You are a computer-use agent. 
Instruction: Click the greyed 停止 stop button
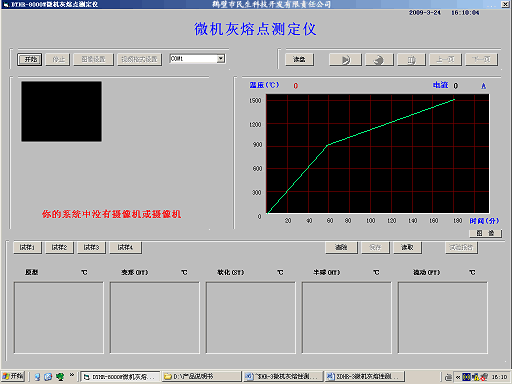point(58,59)
